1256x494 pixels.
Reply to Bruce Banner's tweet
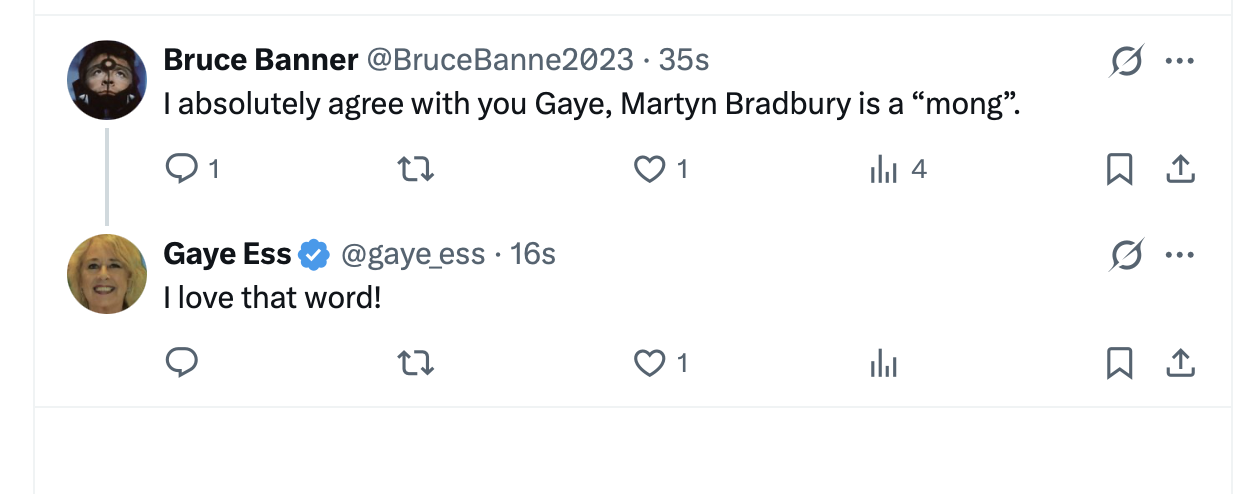point(181,171)
